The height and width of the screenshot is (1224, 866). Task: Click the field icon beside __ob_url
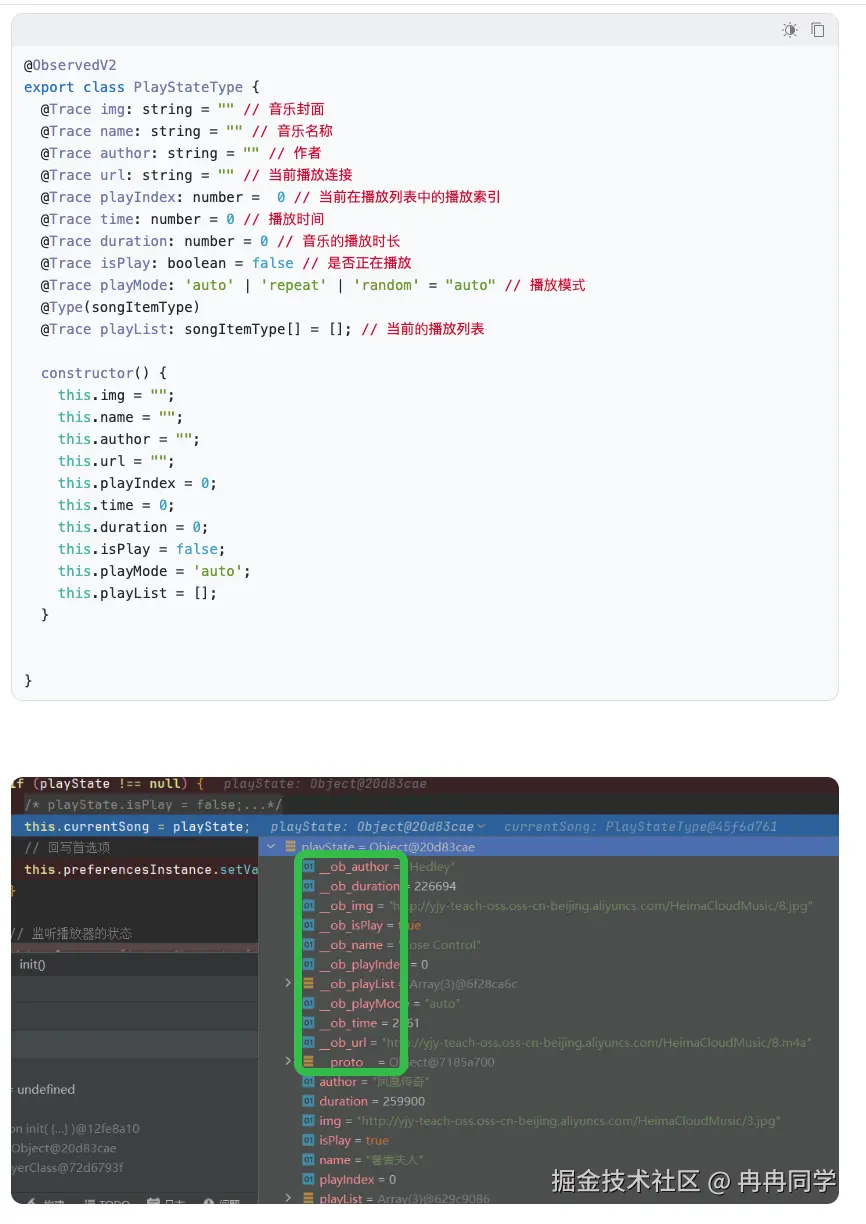pyautogui.click(x=308, y=1042)
